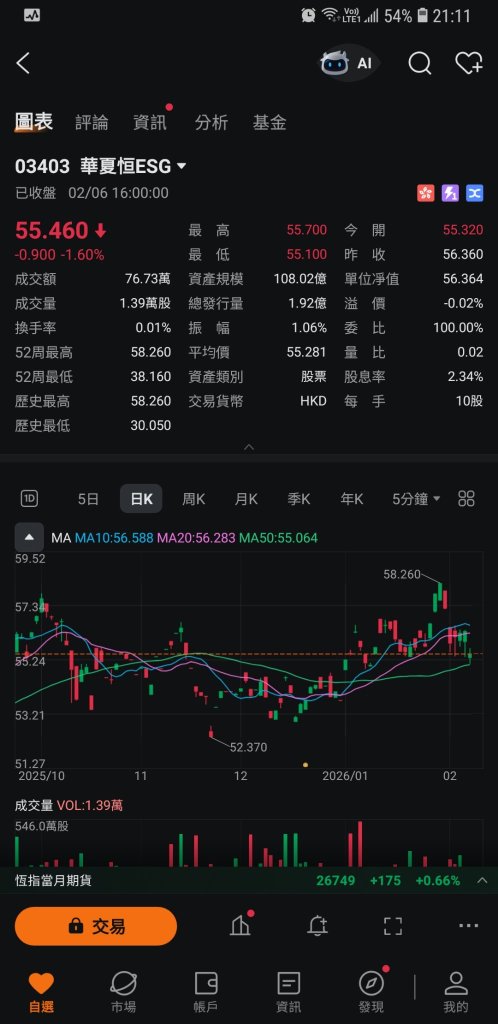Go to 我的 profile tab
The image size is (498, 1024).
click(x=456, y=992)
